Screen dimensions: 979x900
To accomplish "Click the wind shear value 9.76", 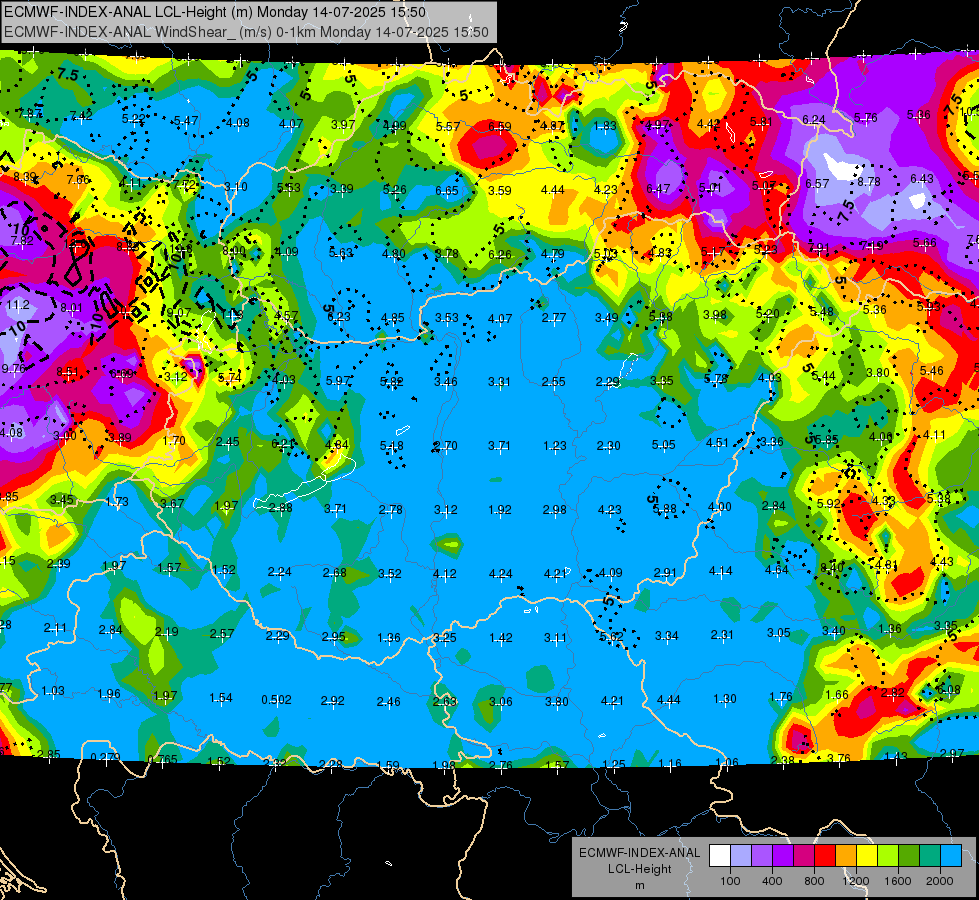I will click(x=13, y=368).
